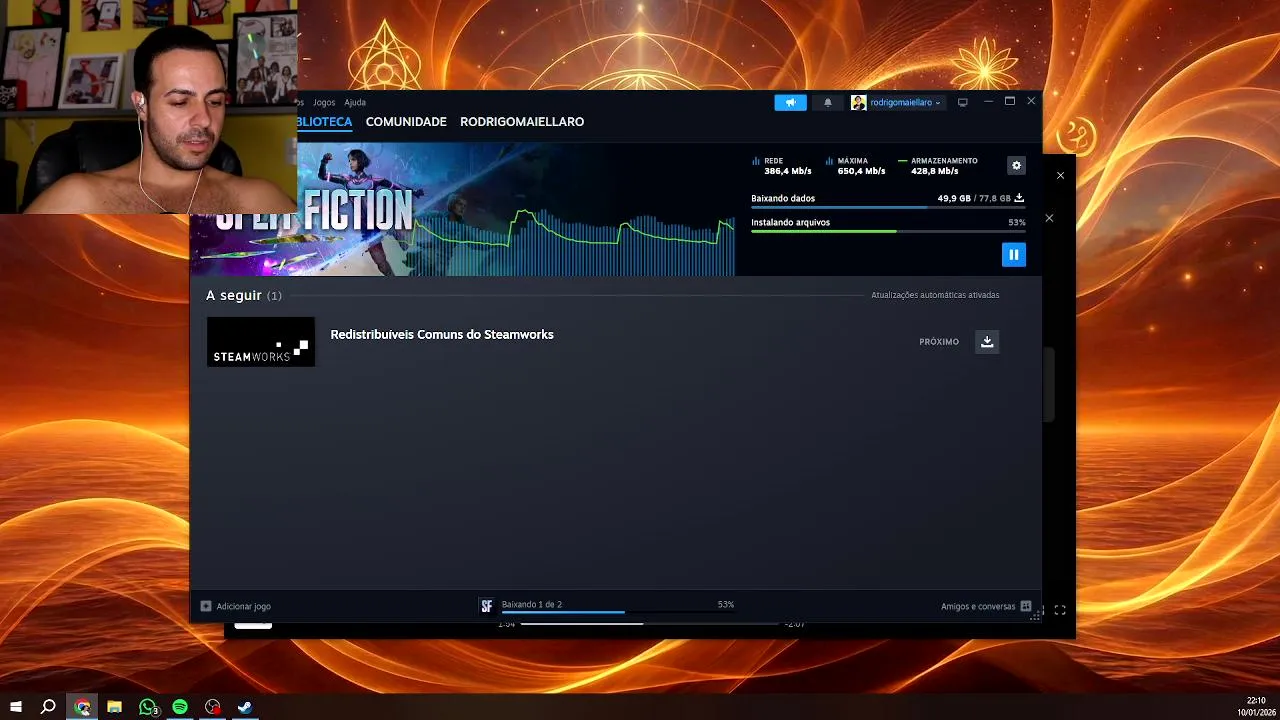Close the upper panel behind Steam
This screenshot has width=1280, height=720.
(x=1060, y=175)
